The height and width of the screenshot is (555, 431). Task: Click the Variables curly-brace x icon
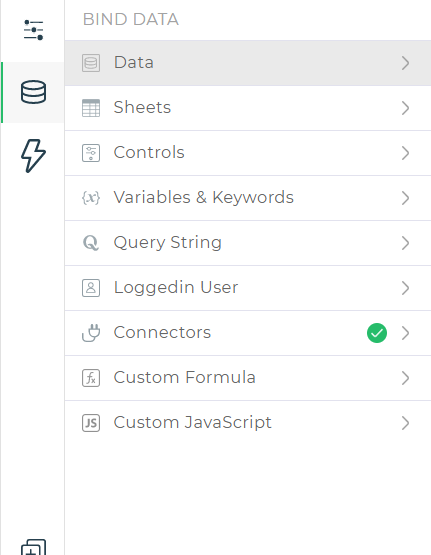tap(91, 198)
